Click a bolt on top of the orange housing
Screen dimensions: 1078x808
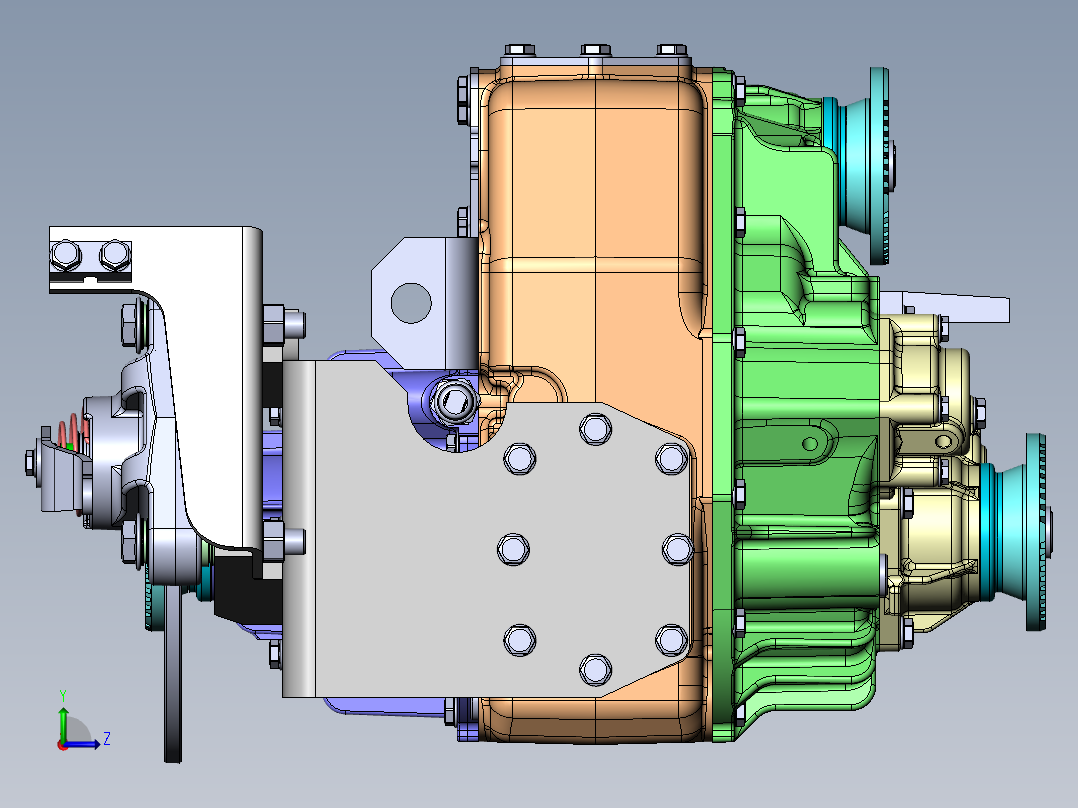pyautogui.click(x=595, y=48)
